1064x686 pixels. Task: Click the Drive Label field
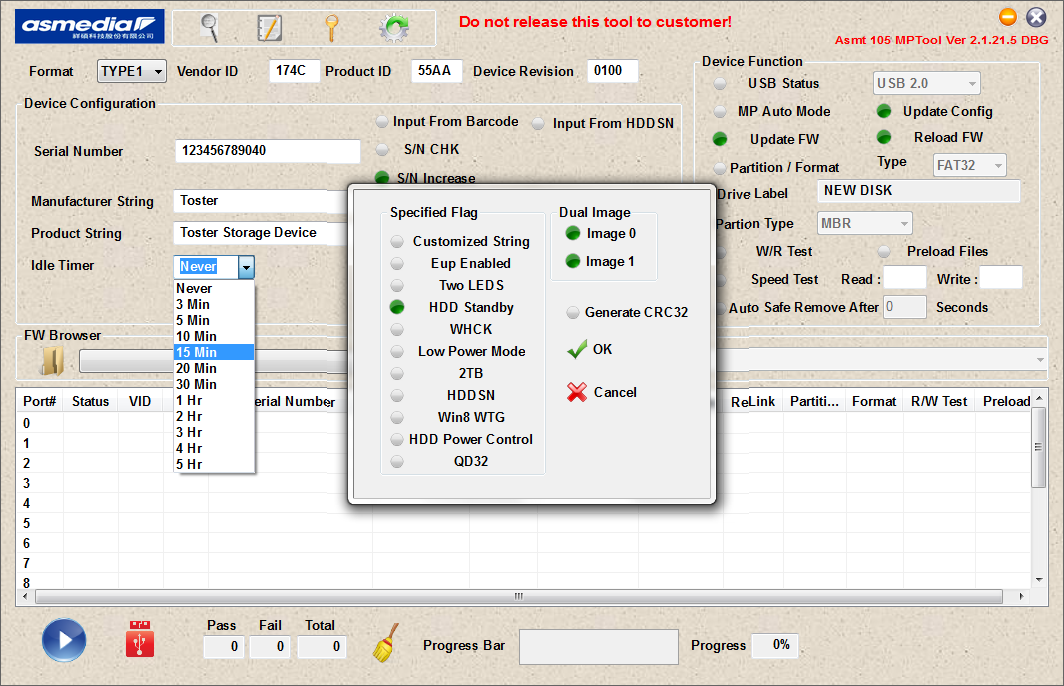click(918, 191)
